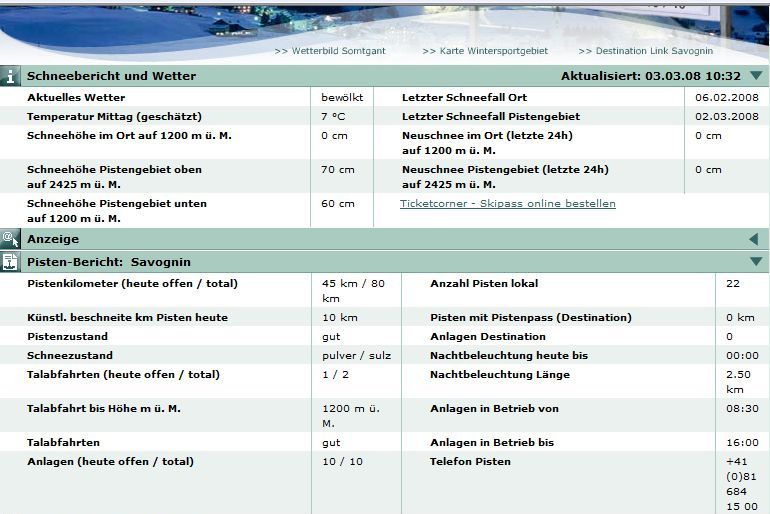This screenshot has width=770, height=514.
Task: Click the info icon beside Schneebericht und Wetter
Action: pos(10,76)
